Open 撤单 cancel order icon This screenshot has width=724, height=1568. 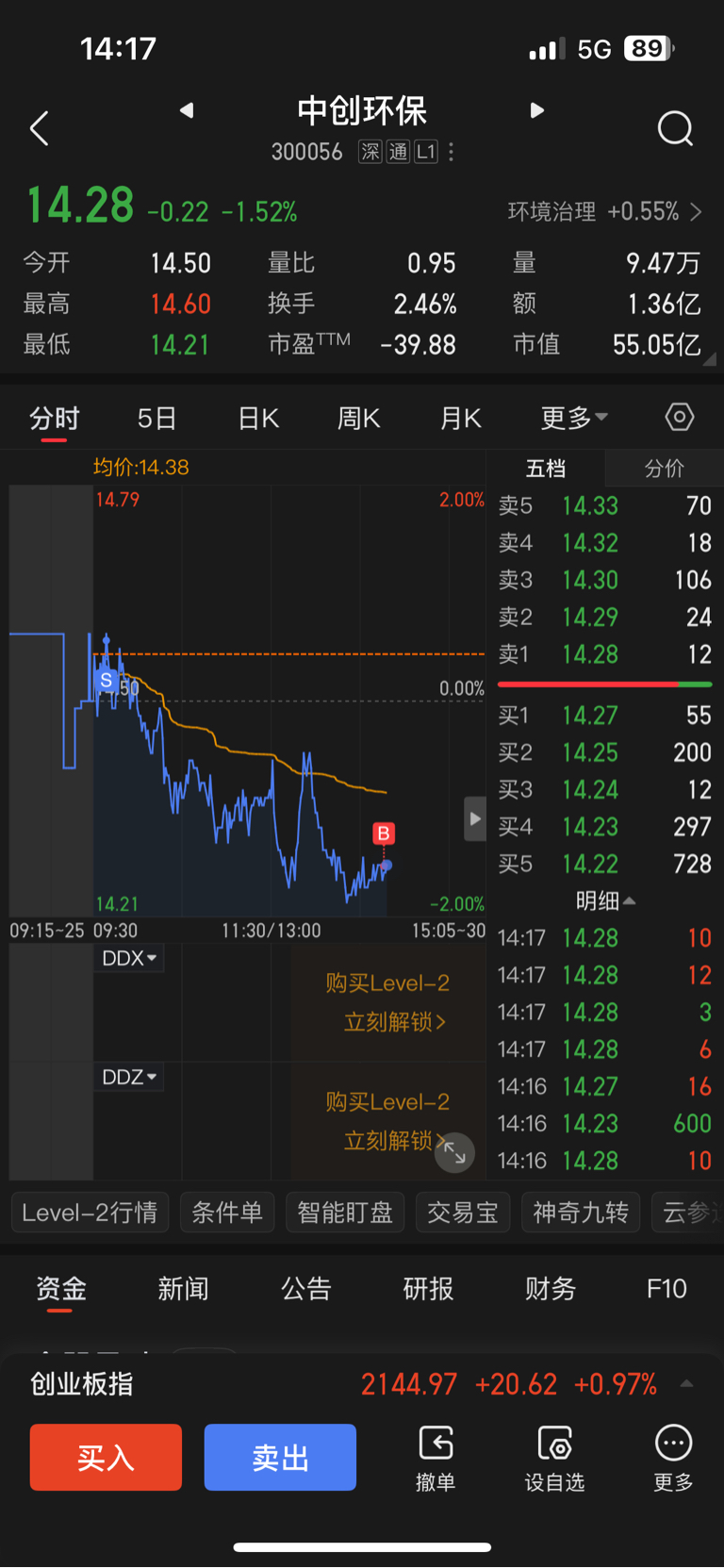point(436,1458)
